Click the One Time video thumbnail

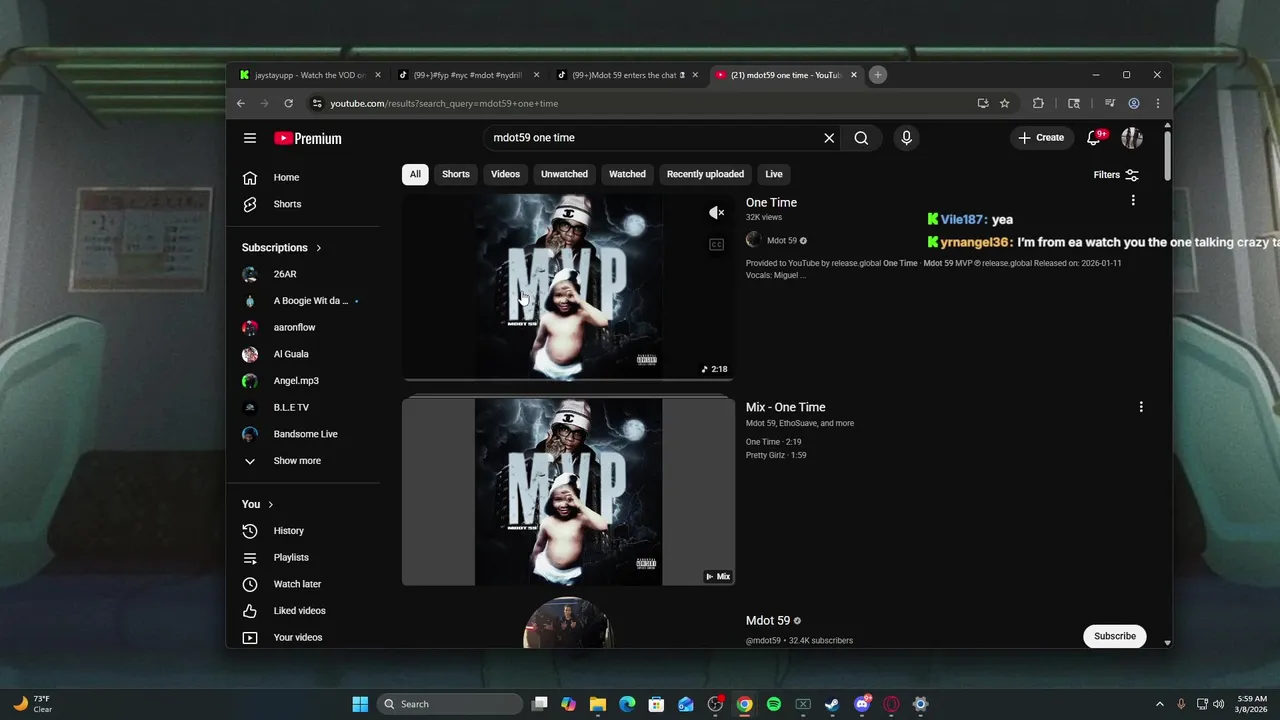(x=568, y=286)
